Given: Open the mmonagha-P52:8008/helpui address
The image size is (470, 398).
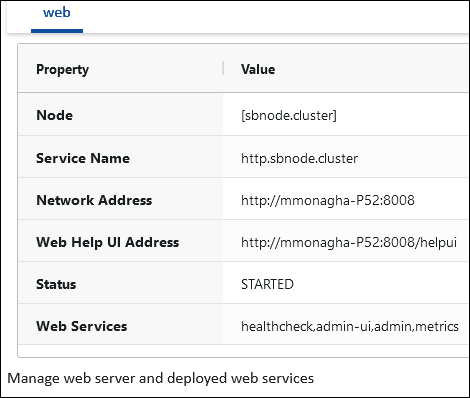Looking at the screenshot, I should click(x=349, y=242).
